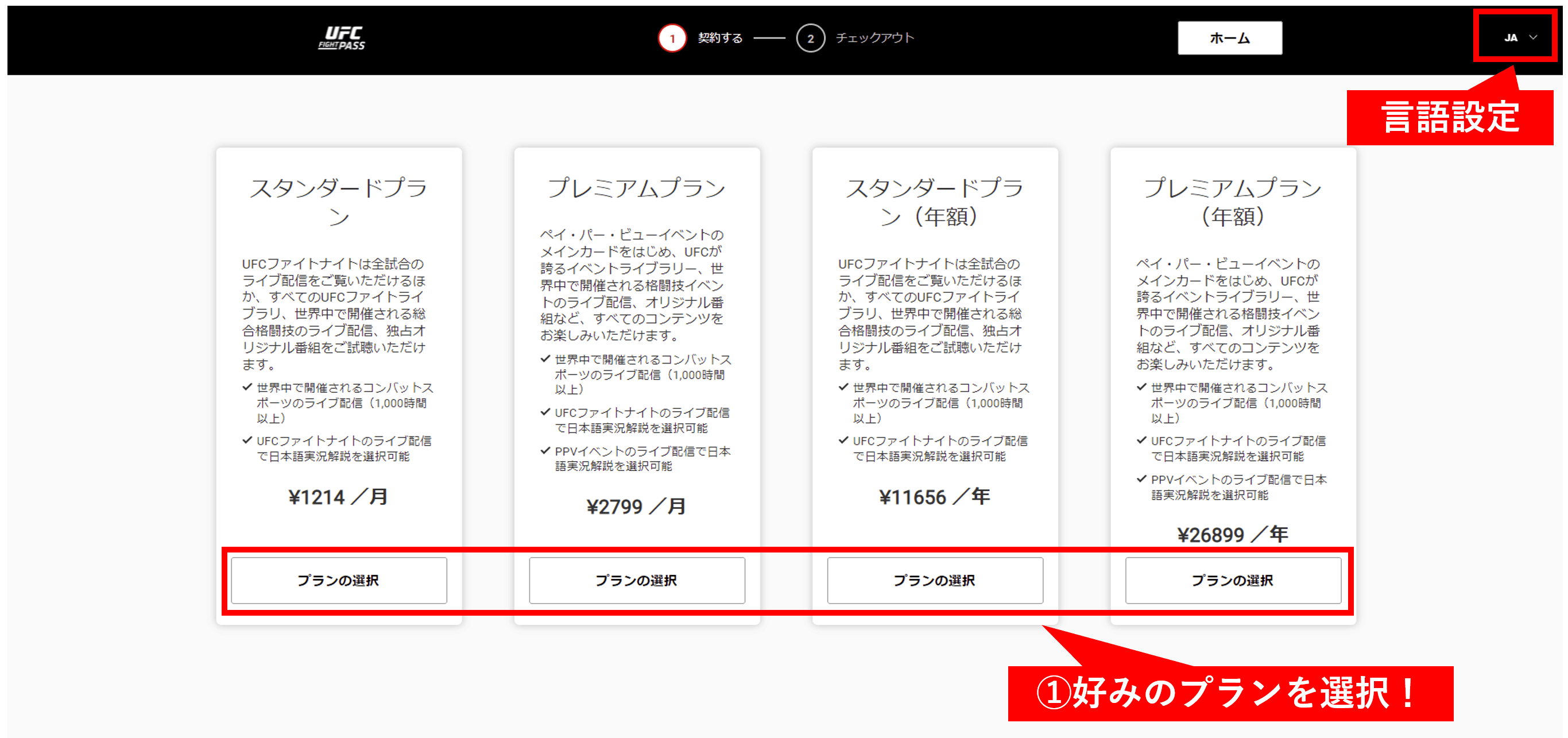The height and width of the screenshot is (738, 1568).
Task: Choose plan button under ¥1214 monthly standard
Action: [339, 580]
